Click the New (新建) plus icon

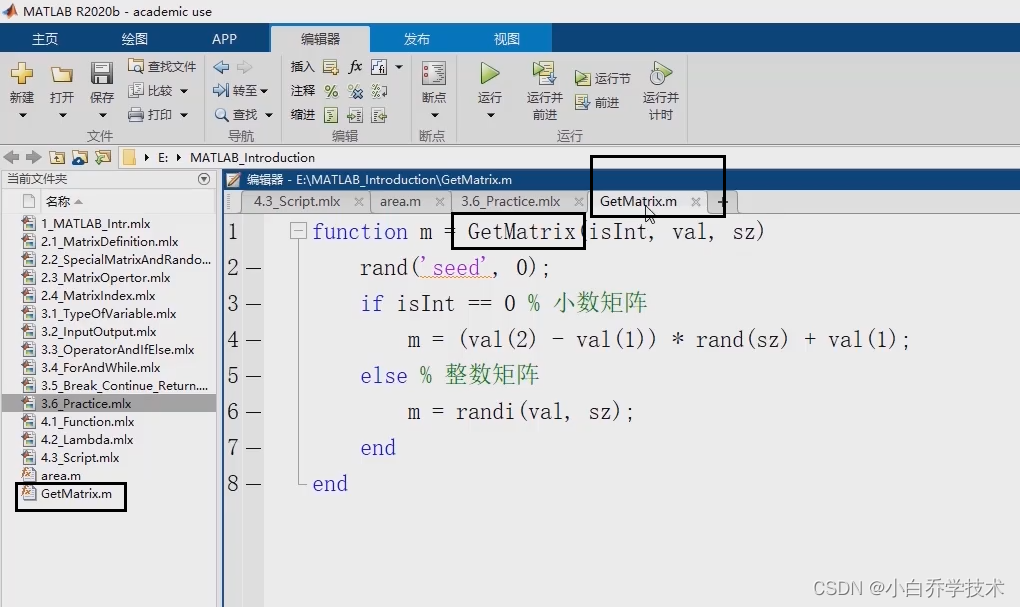tap(22, 75)
